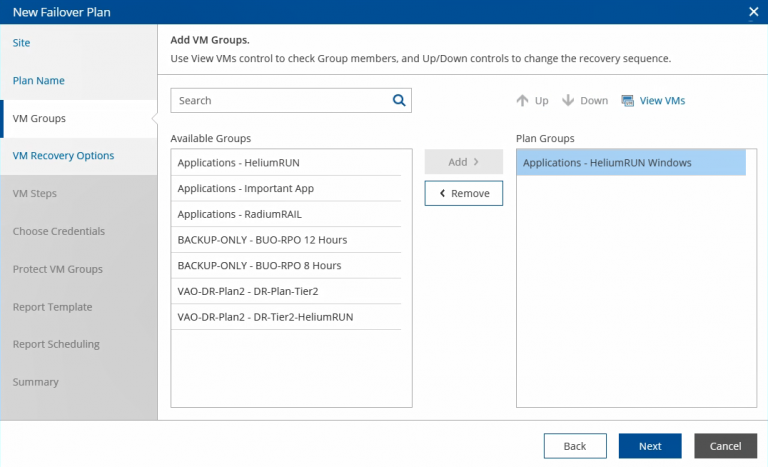
Task: Click the Up arrow icon
Action: 522,100
